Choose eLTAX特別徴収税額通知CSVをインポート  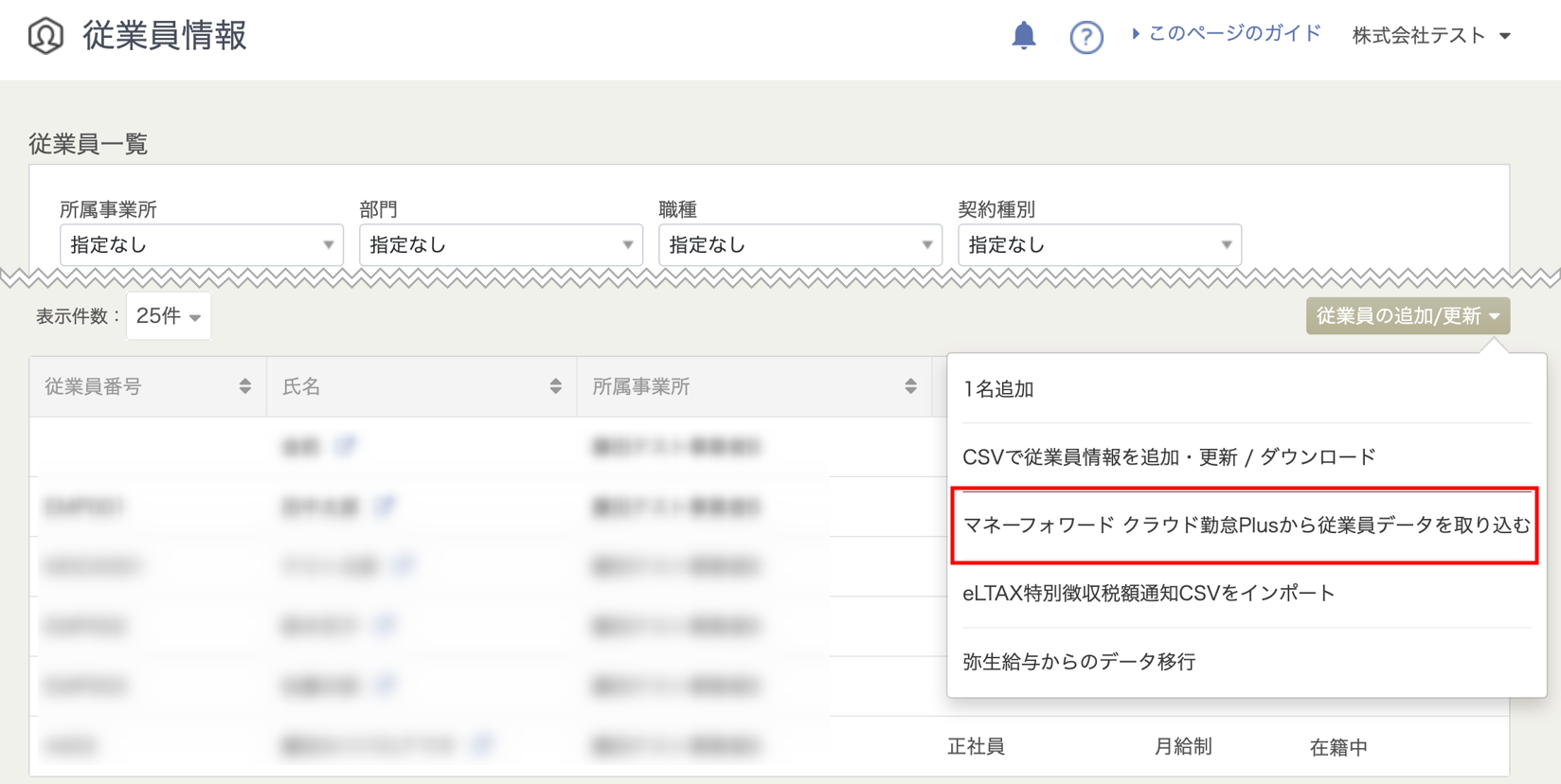tap(1148, 594)
